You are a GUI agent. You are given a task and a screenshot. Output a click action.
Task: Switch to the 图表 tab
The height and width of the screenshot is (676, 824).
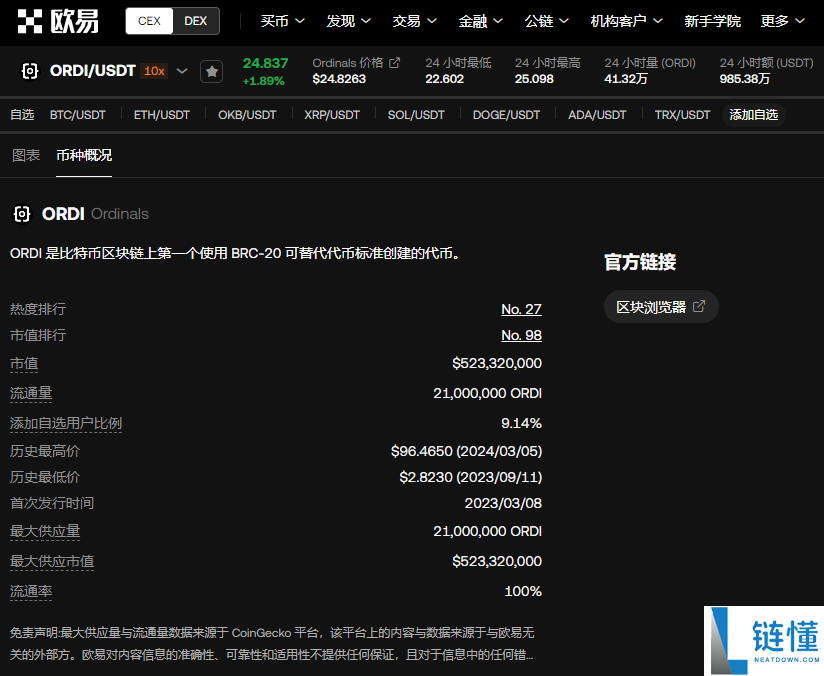click(26, 155)
